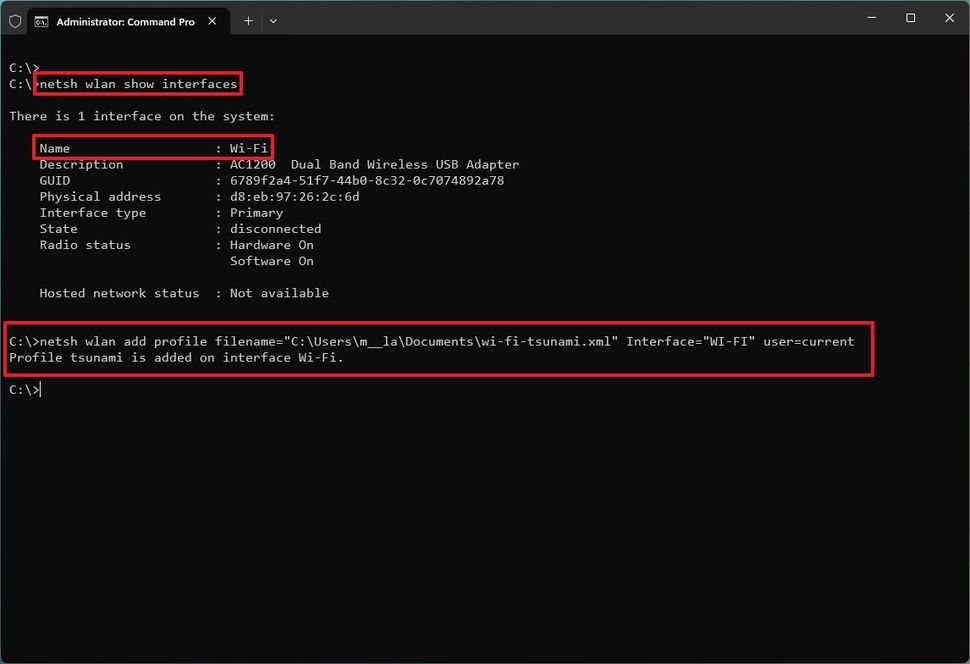Click the blinking cursor at the C:\> prompt

click(38, 389)
